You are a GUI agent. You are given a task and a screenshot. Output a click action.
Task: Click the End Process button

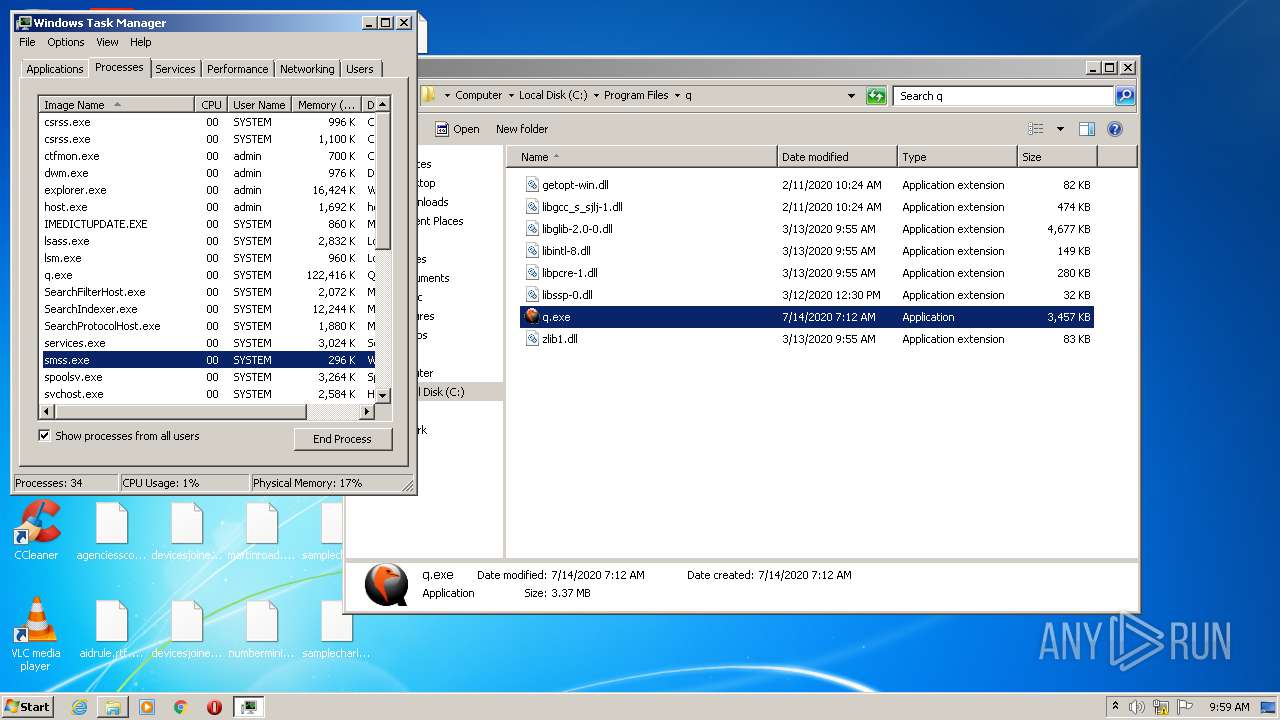pyautogui.click(x=342, y=439)
